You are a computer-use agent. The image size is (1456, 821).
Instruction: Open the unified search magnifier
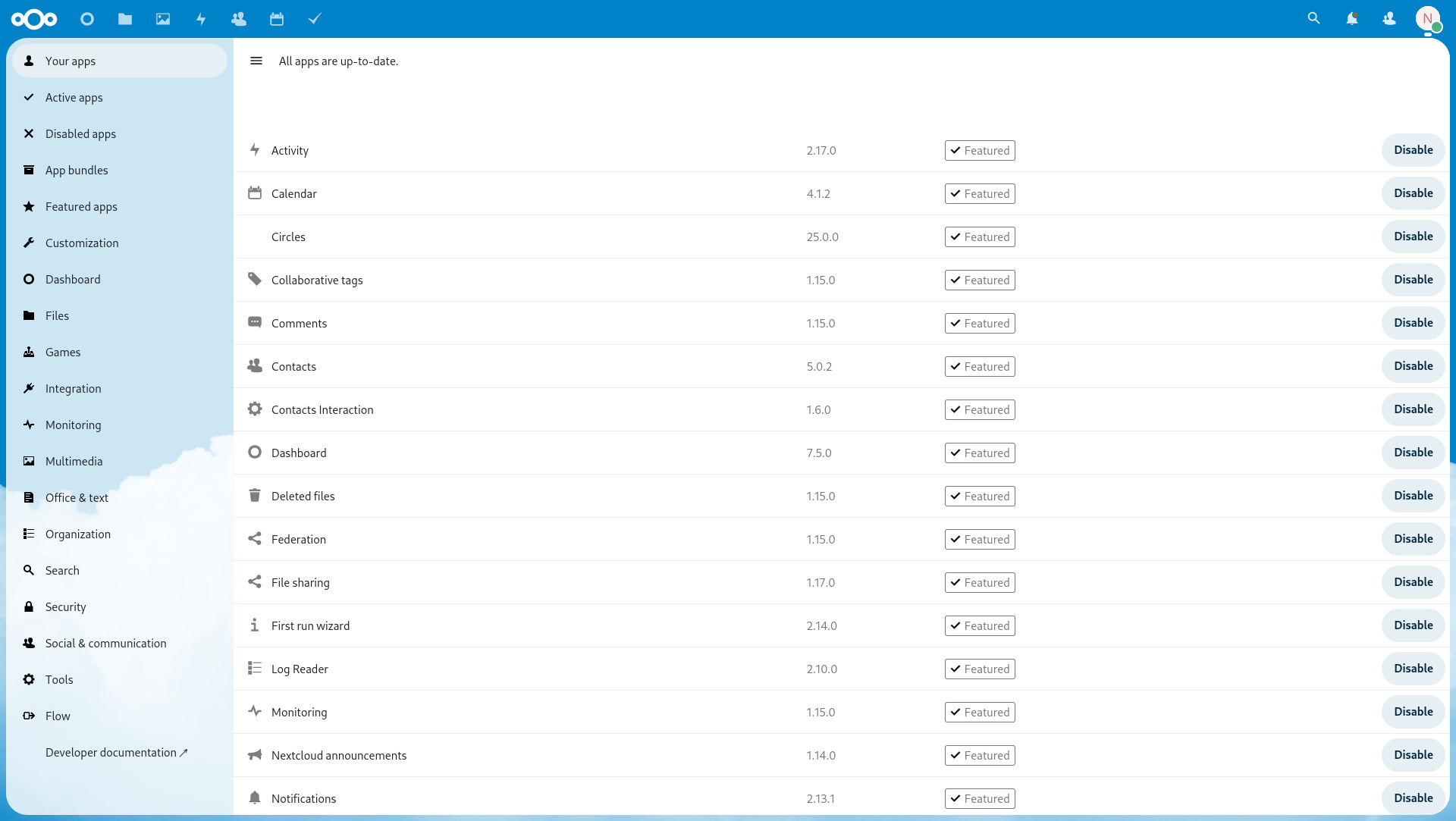(x=1314, y=19)
